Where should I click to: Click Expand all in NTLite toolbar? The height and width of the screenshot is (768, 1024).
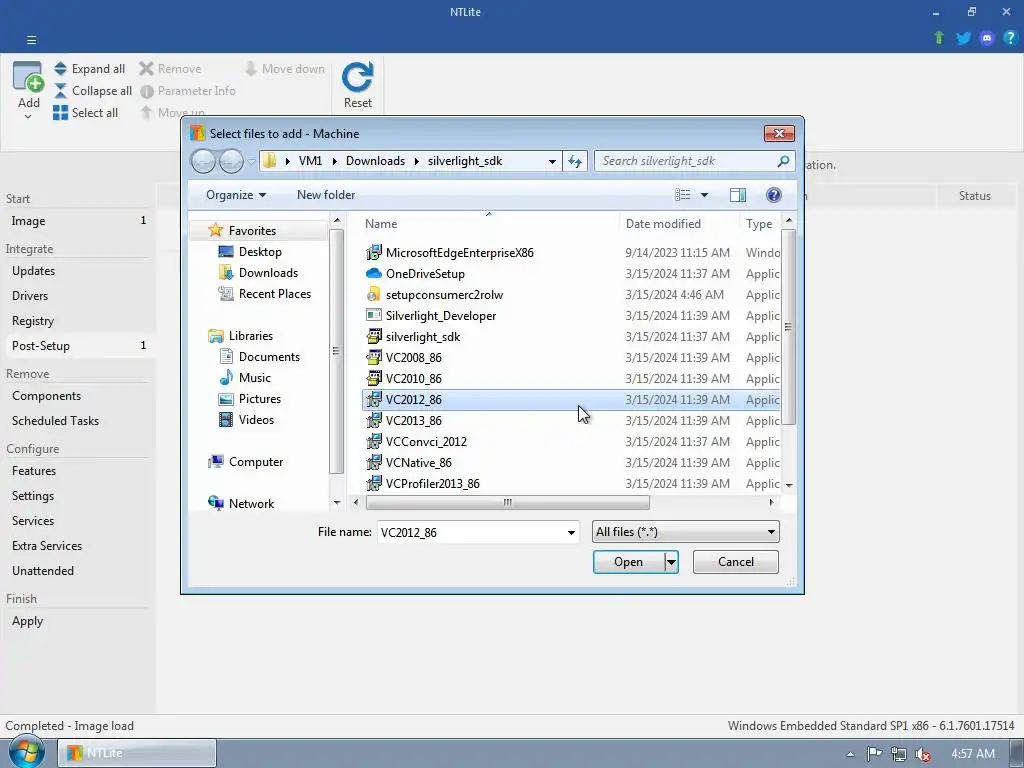click(x=89, y=69)
